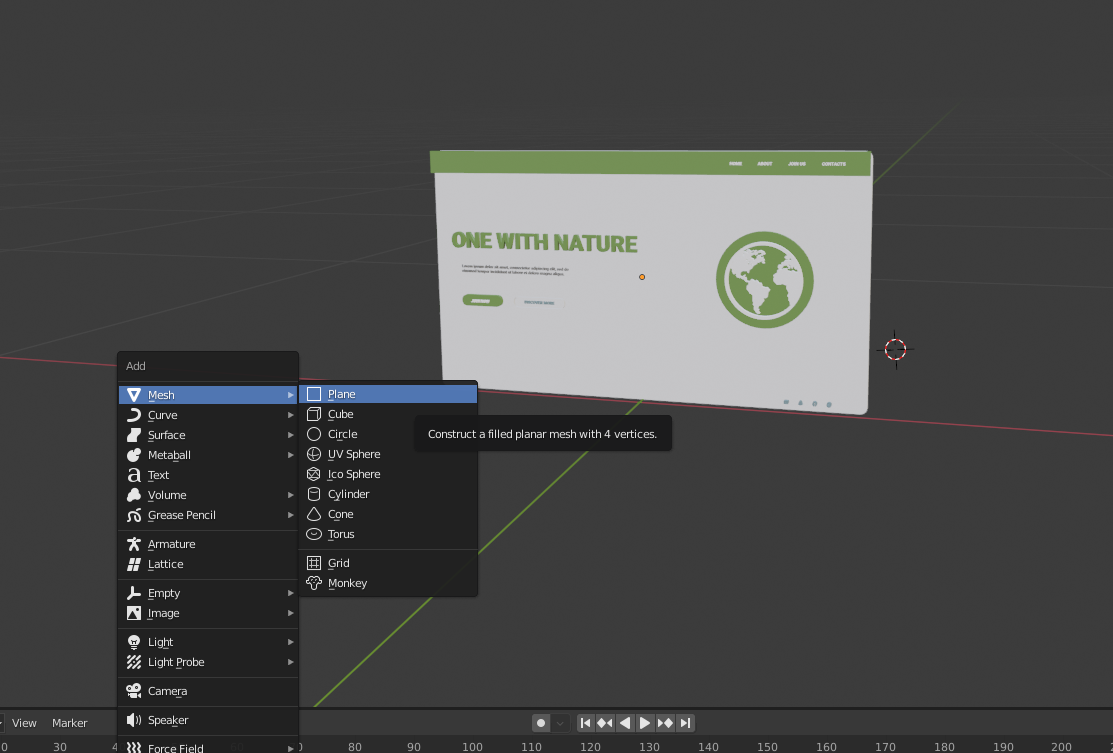Viewport: 1113px width, 753px height.
Task: Click the Armature icon
Action: 133,544
